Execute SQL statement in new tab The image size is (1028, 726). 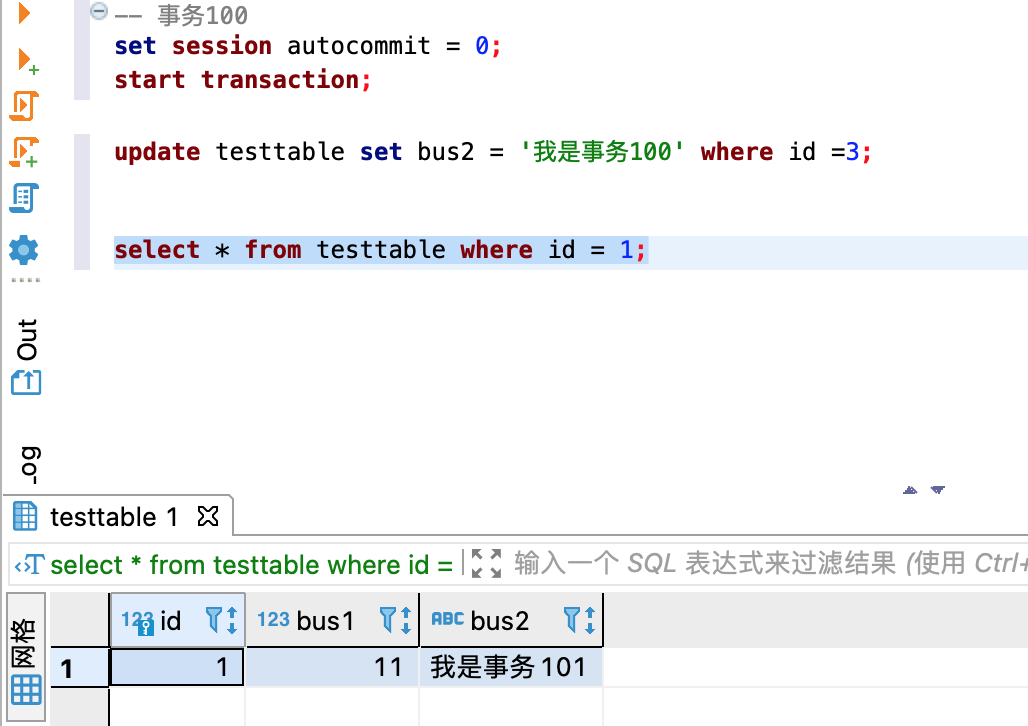pyautogui.click(x=27, y=61)
